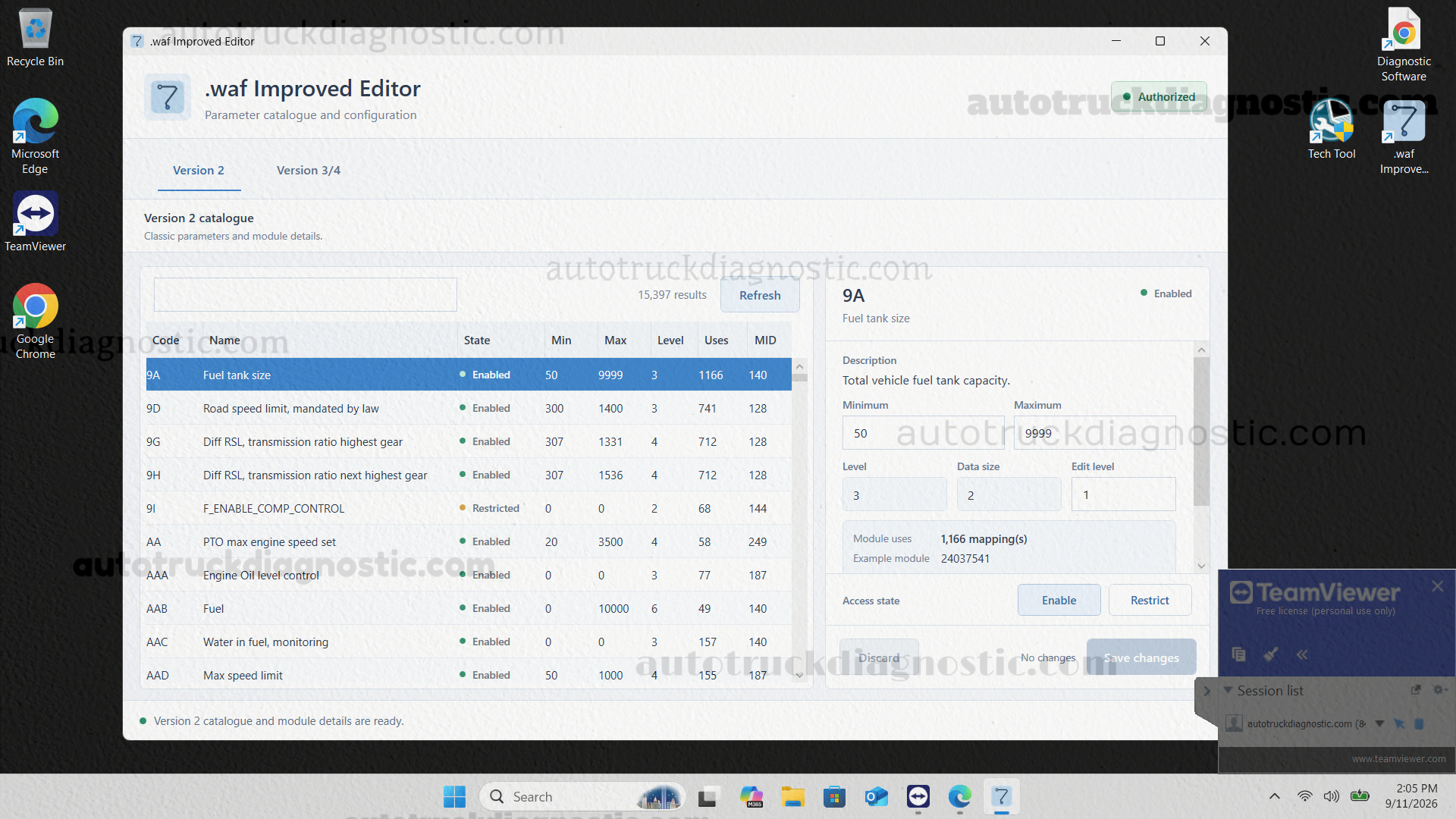Open Task View in taskbar

tap(708, 796)
